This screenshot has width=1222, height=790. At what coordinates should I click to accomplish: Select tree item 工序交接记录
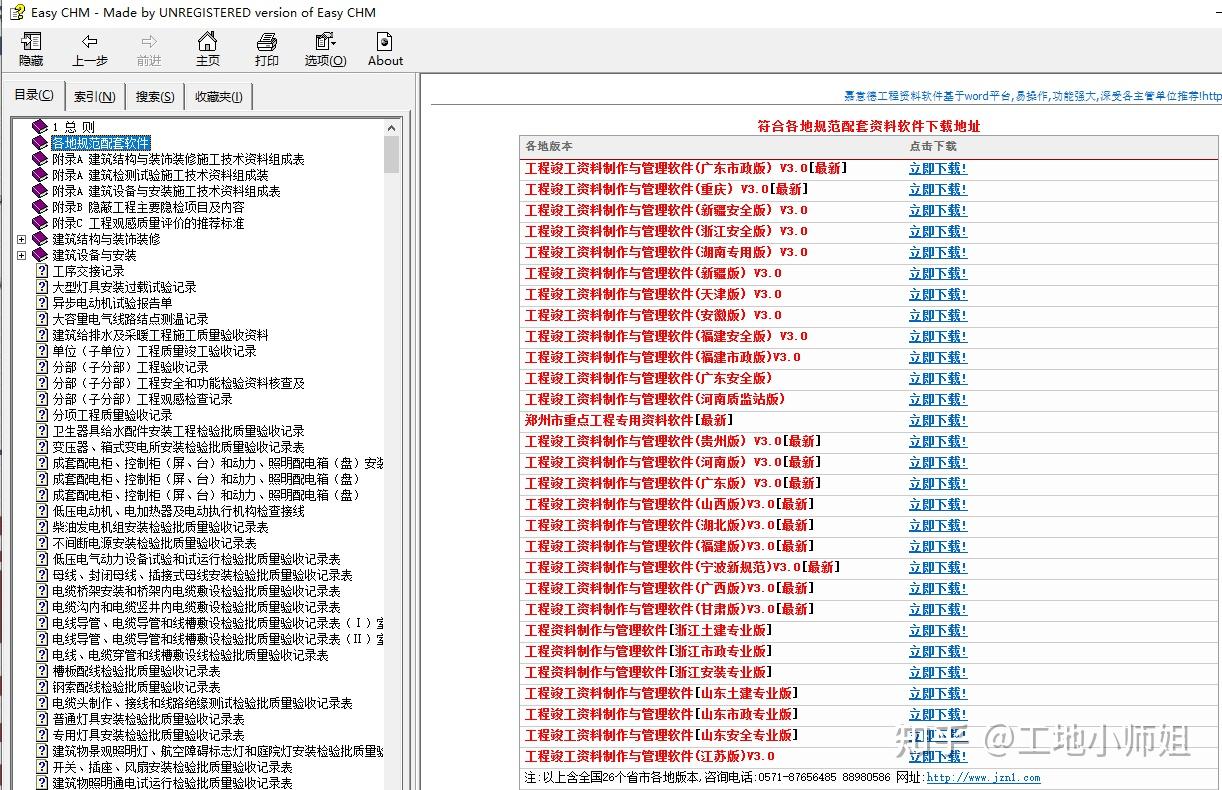coord(88,271)
